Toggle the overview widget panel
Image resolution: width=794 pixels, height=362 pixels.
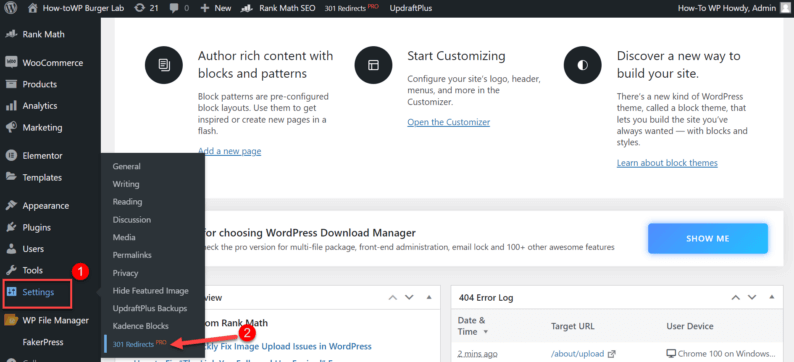click(429, 297)
